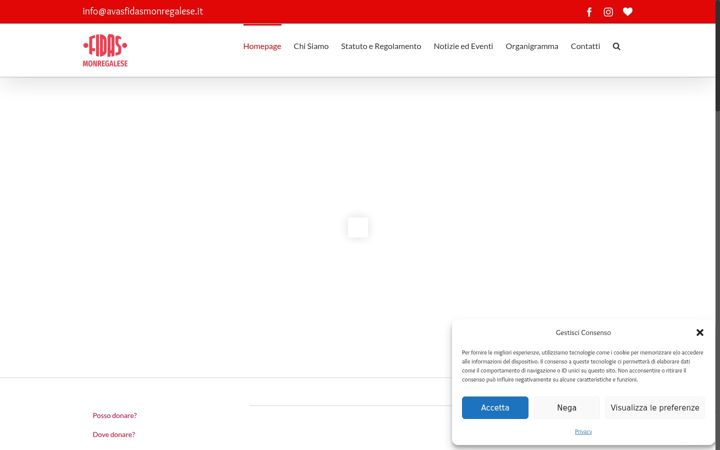
Task: Click the Gestisci Consenso dialog title
Action: point(583,332)
